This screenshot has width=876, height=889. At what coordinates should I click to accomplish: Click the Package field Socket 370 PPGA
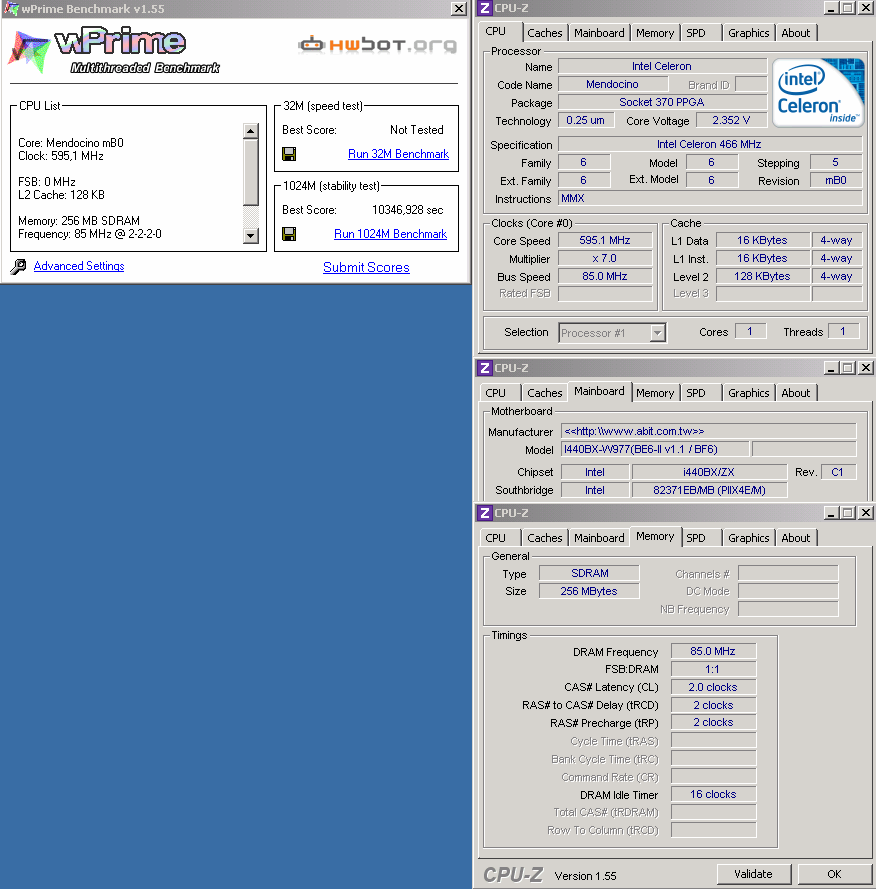662,103
